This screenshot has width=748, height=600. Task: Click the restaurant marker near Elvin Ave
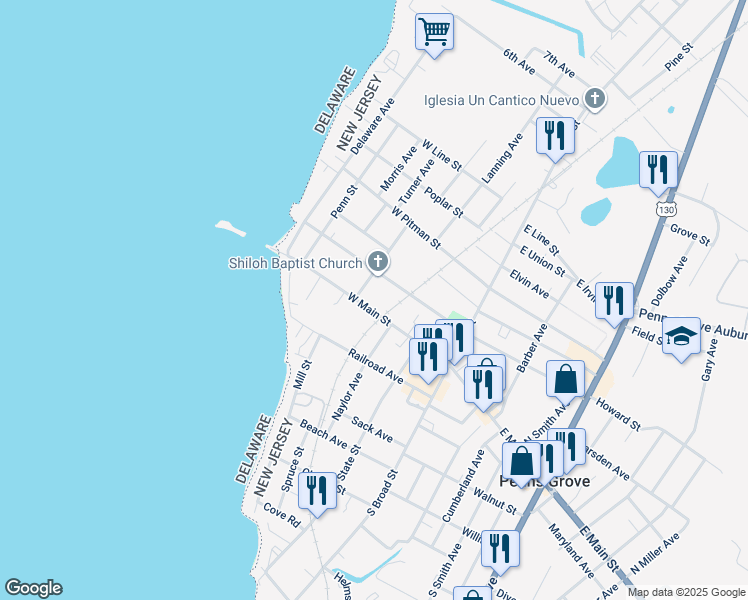(614, 300)
